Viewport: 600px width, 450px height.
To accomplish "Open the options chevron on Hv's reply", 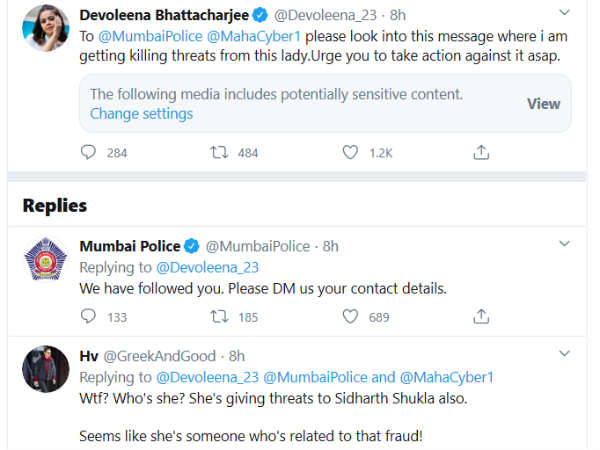I will point(564,354).
